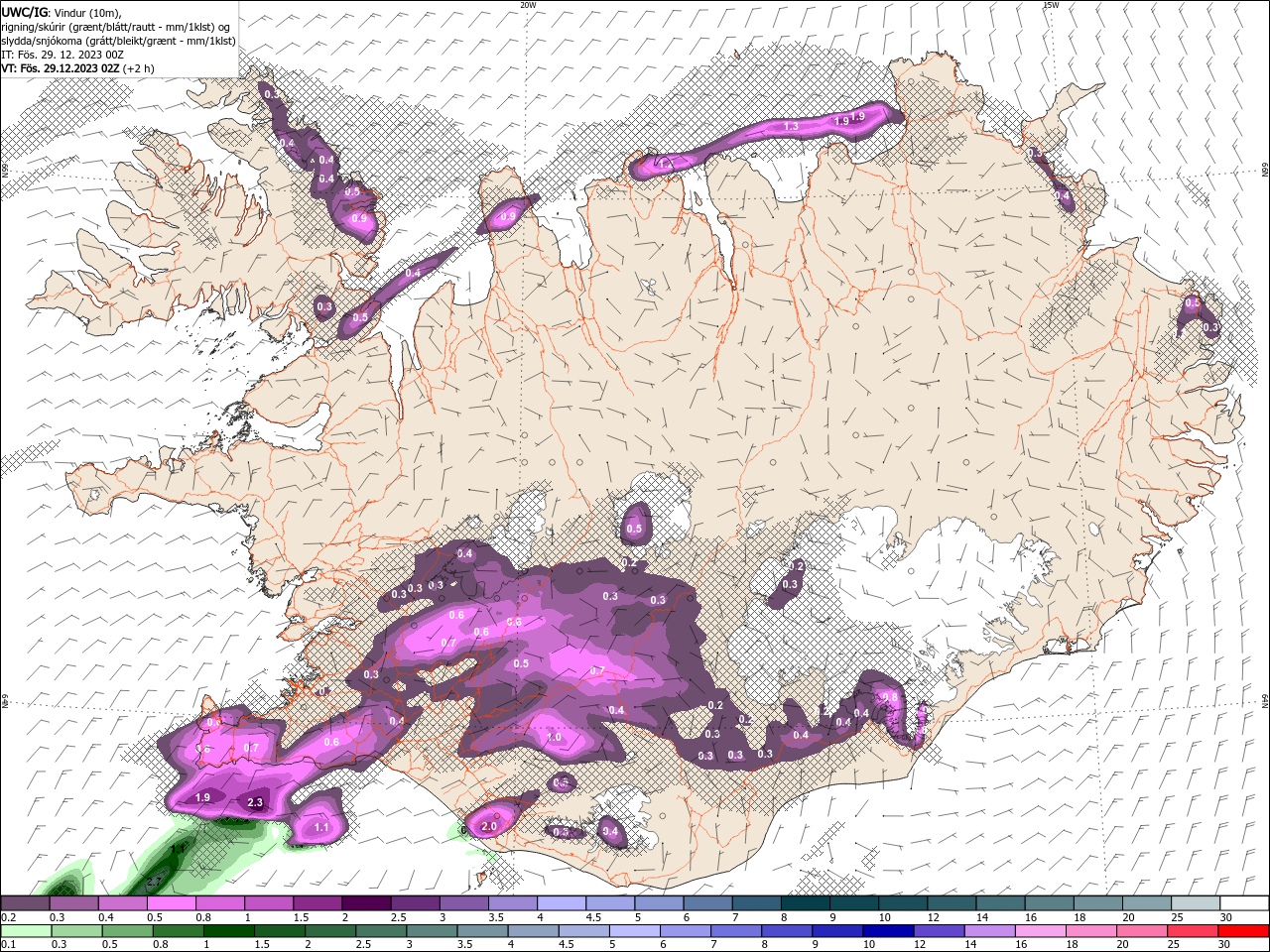Click the '0.2' label in the top legend row

[9, 917]
